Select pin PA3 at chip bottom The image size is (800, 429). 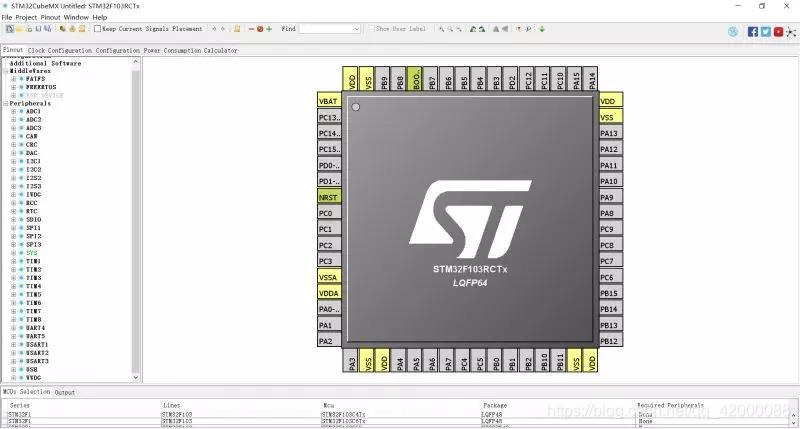[352, 362]
